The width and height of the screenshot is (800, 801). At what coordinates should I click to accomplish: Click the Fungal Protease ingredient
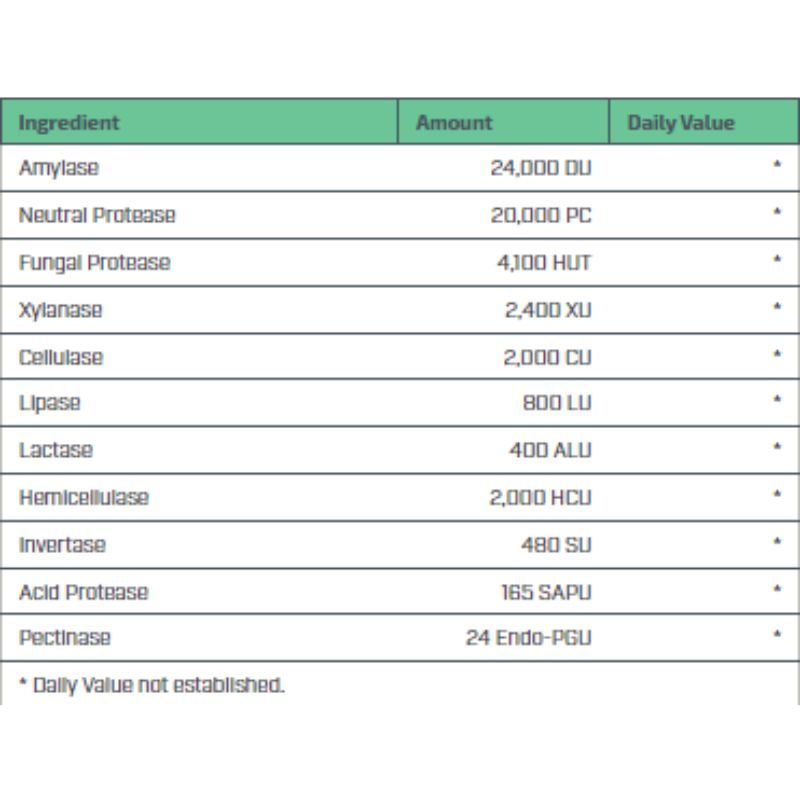(95, 263)
